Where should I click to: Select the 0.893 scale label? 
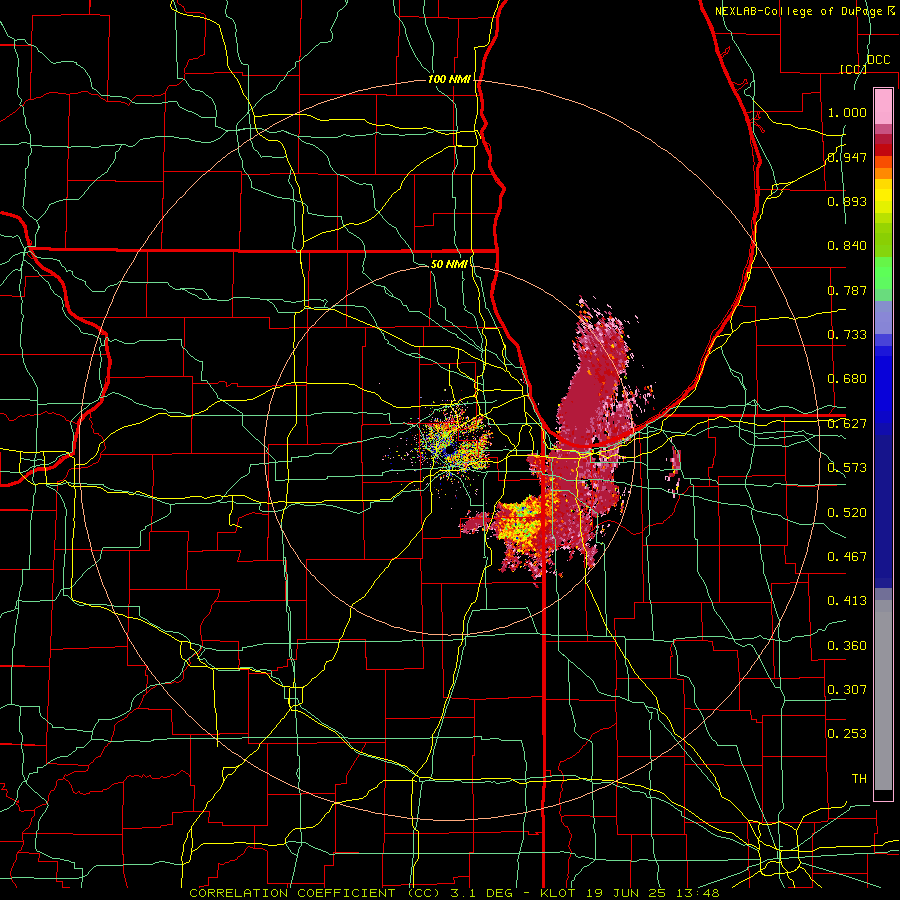[x=847, y=201]
